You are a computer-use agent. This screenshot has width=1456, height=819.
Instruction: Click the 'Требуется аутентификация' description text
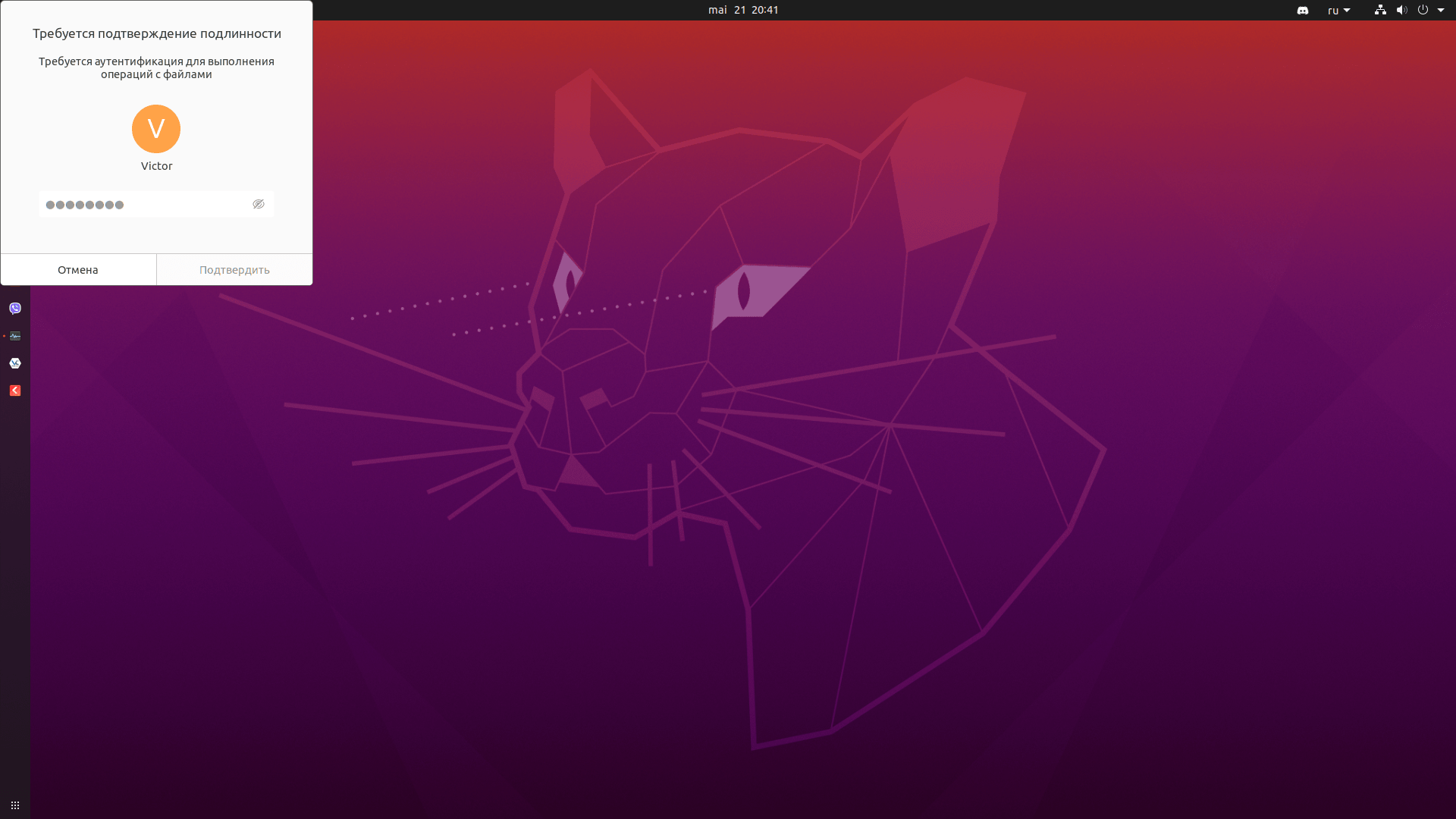click(157, 67)
